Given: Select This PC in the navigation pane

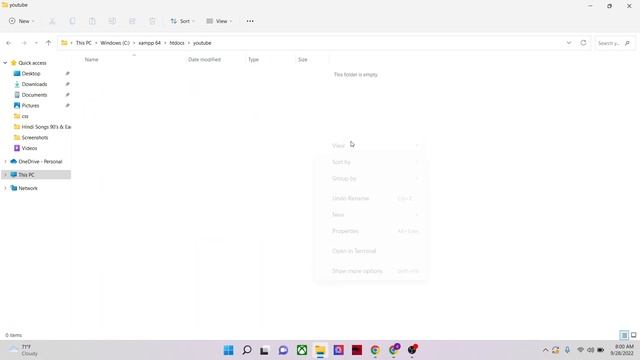Looking at the screenshot, I should (x=26, y=175).
